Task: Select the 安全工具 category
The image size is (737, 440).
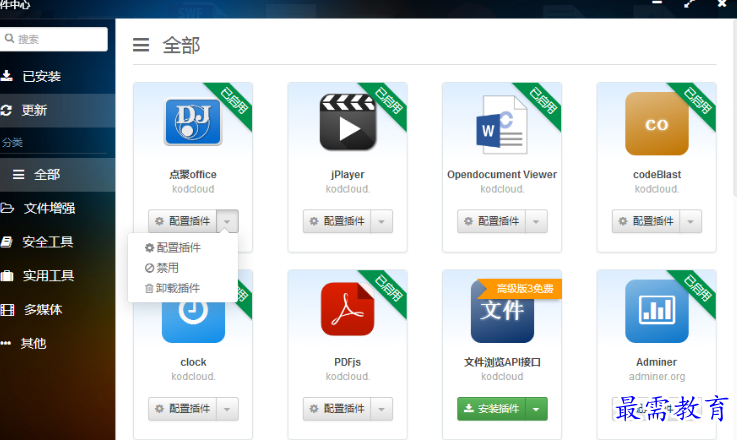Action: coord(57,242)
